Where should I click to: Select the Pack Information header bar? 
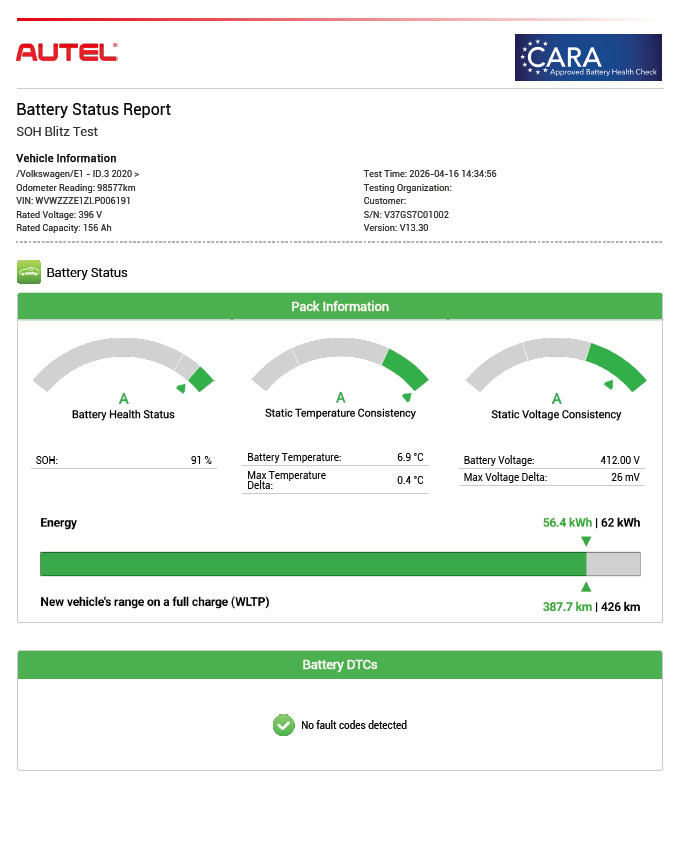coord(340,306)
